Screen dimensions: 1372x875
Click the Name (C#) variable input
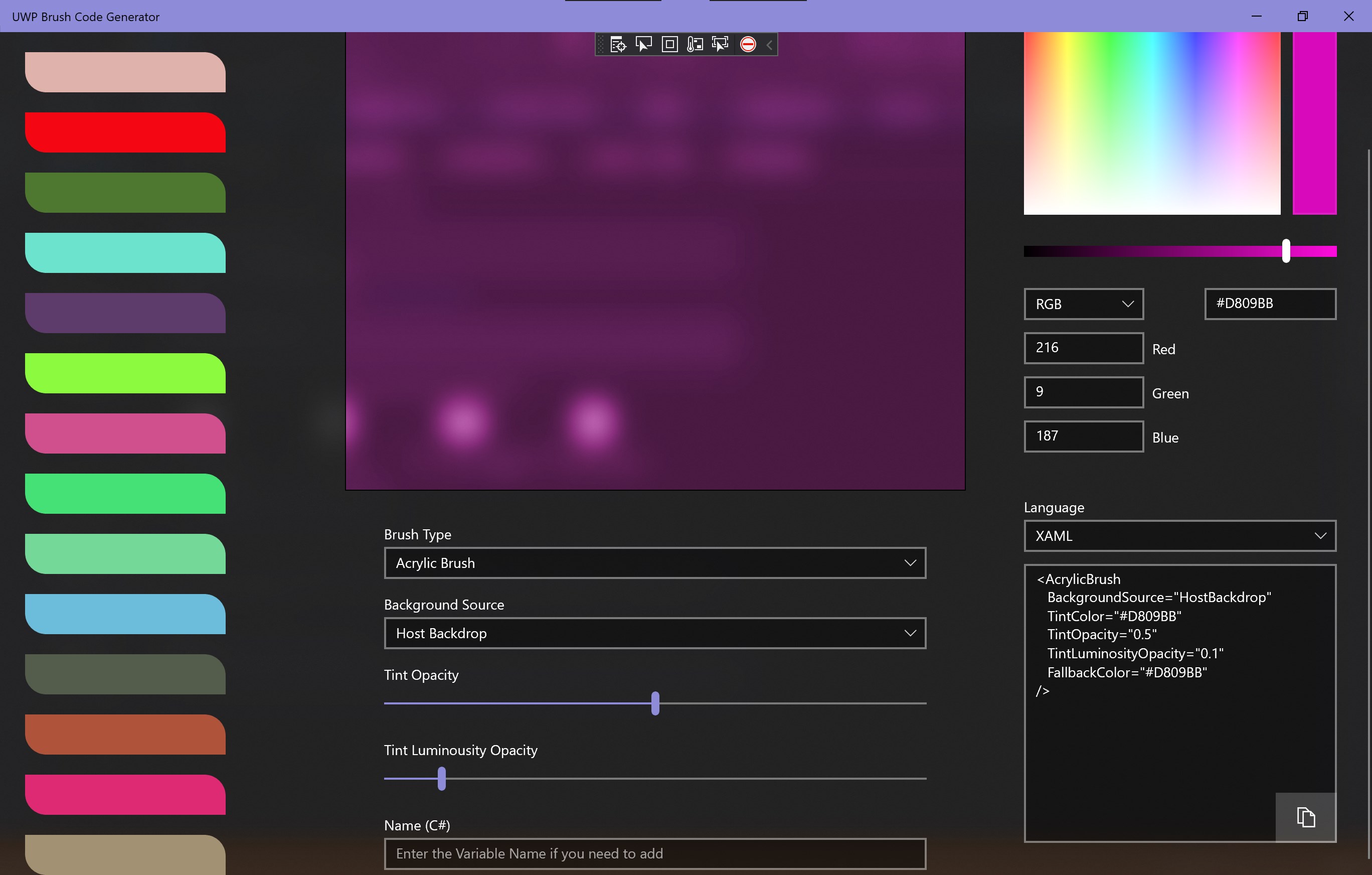[655, 853]
